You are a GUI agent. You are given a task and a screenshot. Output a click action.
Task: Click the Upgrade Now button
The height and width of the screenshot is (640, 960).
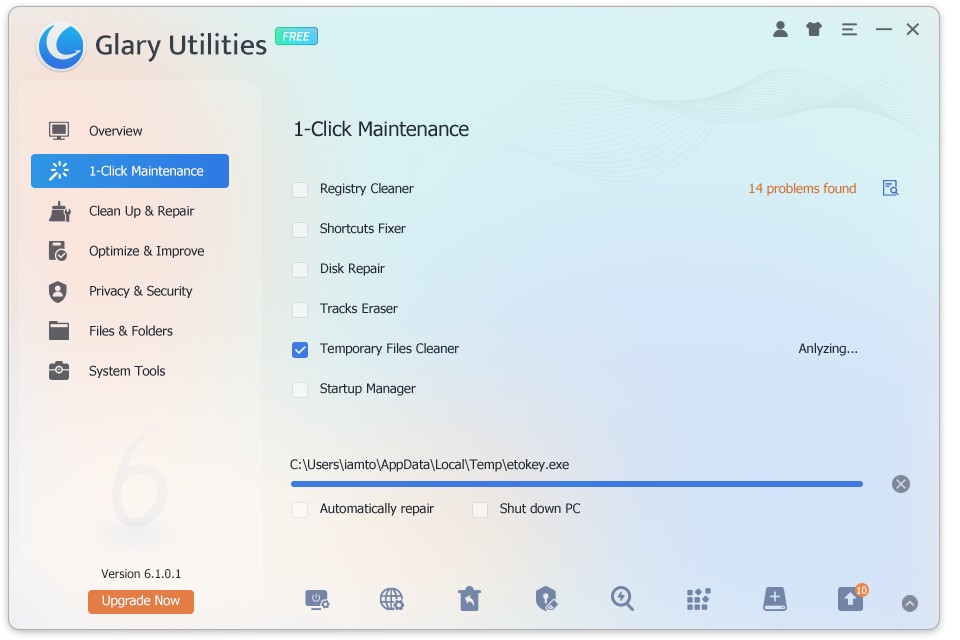point(140,601)
